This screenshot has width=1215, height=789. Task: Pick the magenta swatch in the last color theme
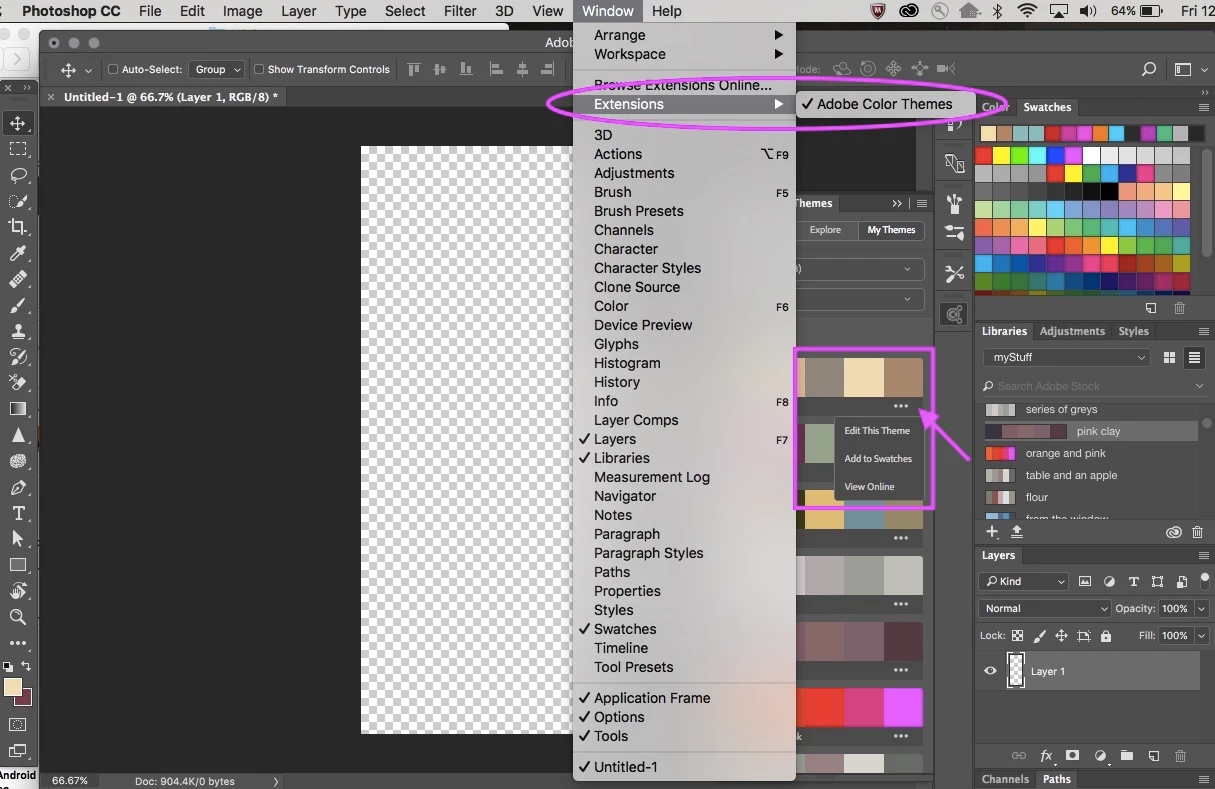903,708
